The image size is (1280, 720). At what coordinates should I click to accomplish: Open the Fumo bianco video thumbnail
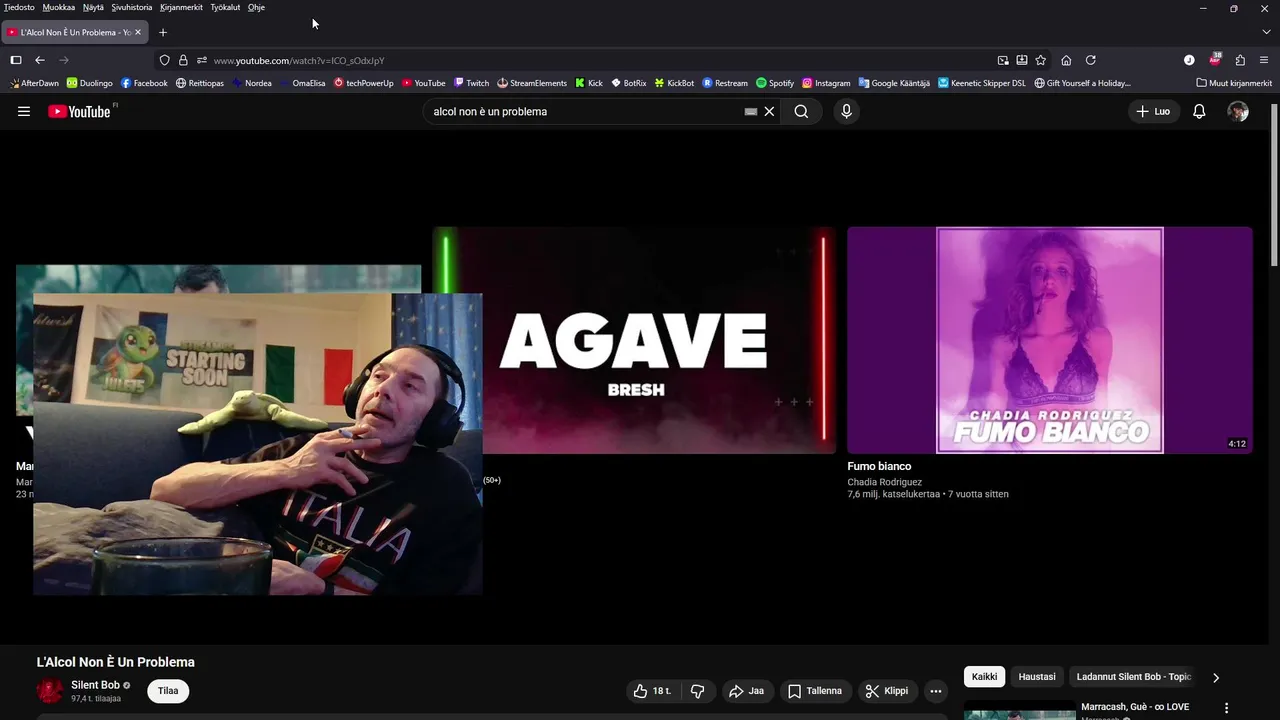1050,340
